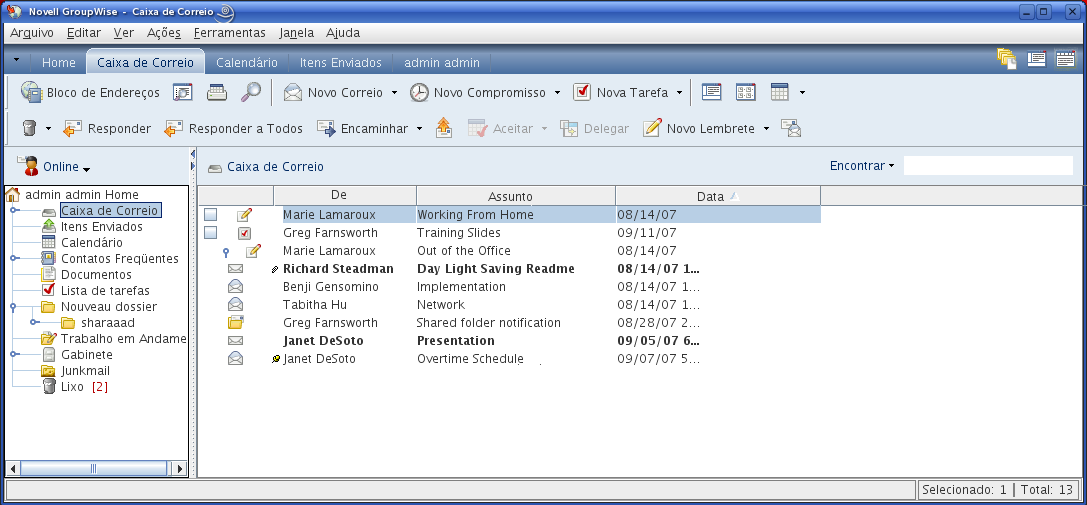Click the Encontrar search input field

988,166
